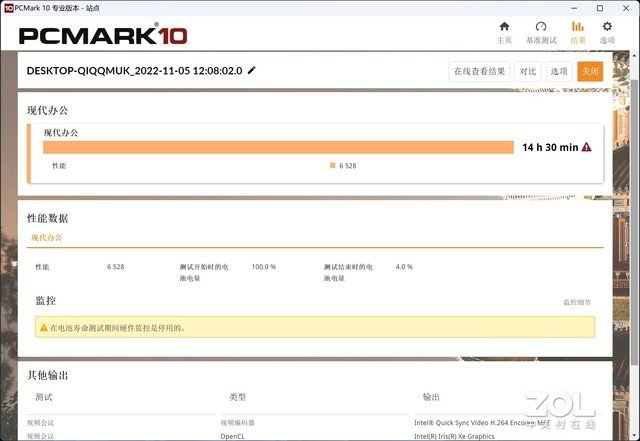Click the 类型 column header

pos(238,397)
